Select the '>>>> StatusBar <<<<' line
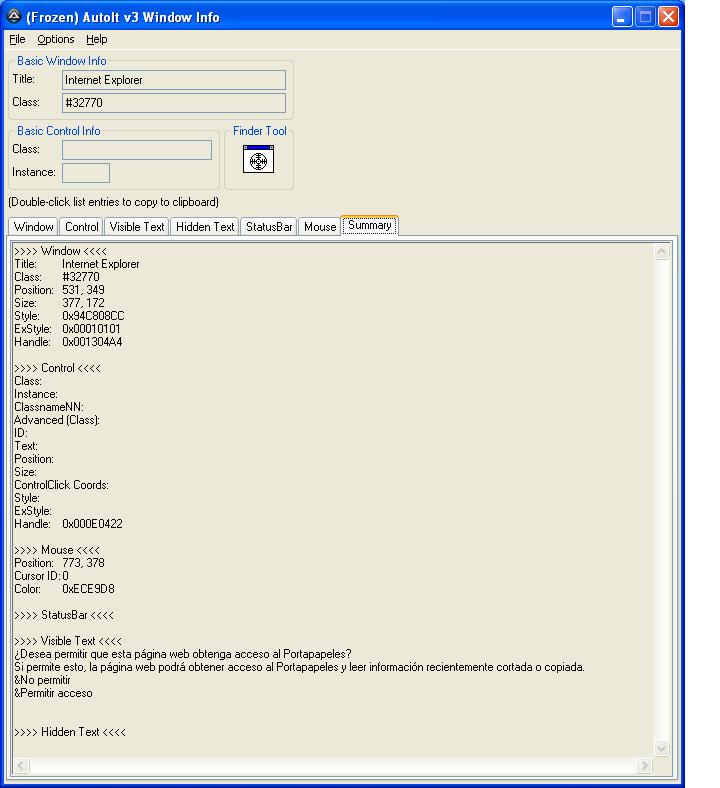 (64, 615)
